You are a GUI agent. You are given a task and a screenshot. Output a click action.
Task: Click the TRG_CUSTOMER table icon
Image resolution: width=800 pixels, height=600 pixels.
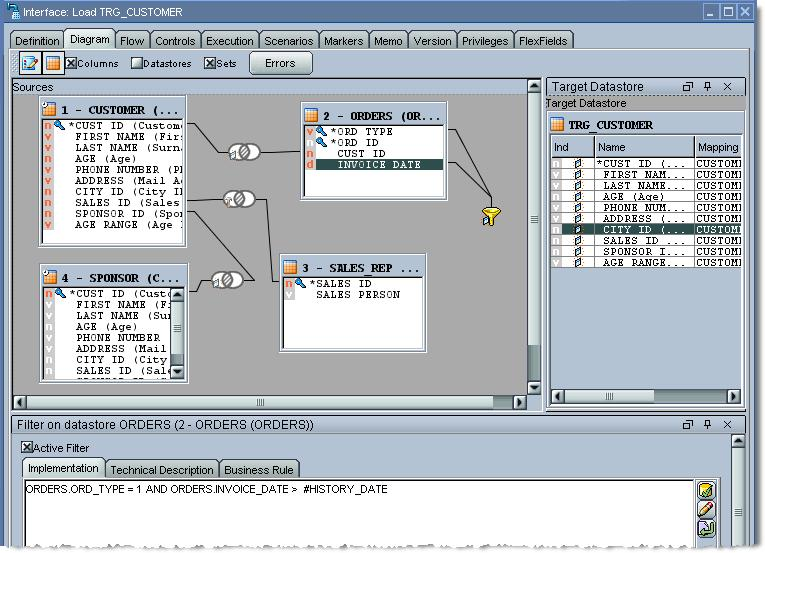point(558,125)
